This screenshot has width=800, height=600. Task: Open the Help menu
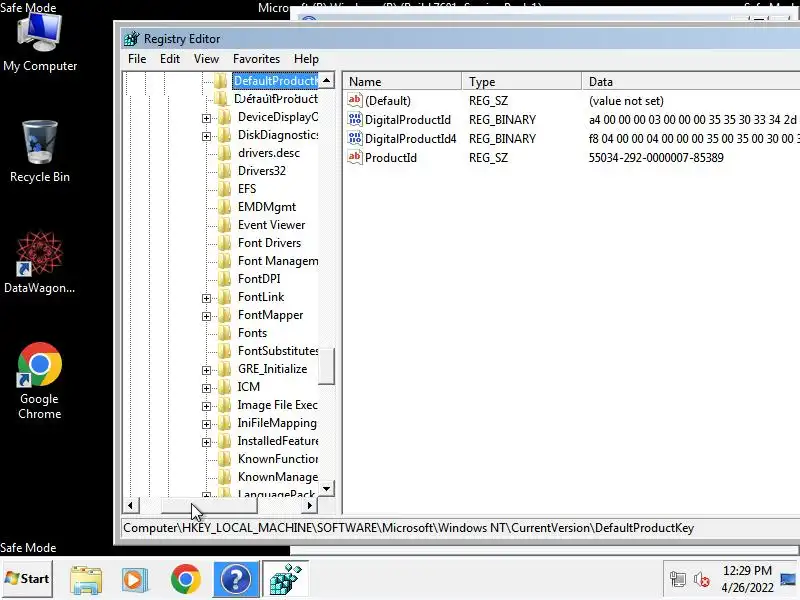pyautogui.click(x=306, y=59)
